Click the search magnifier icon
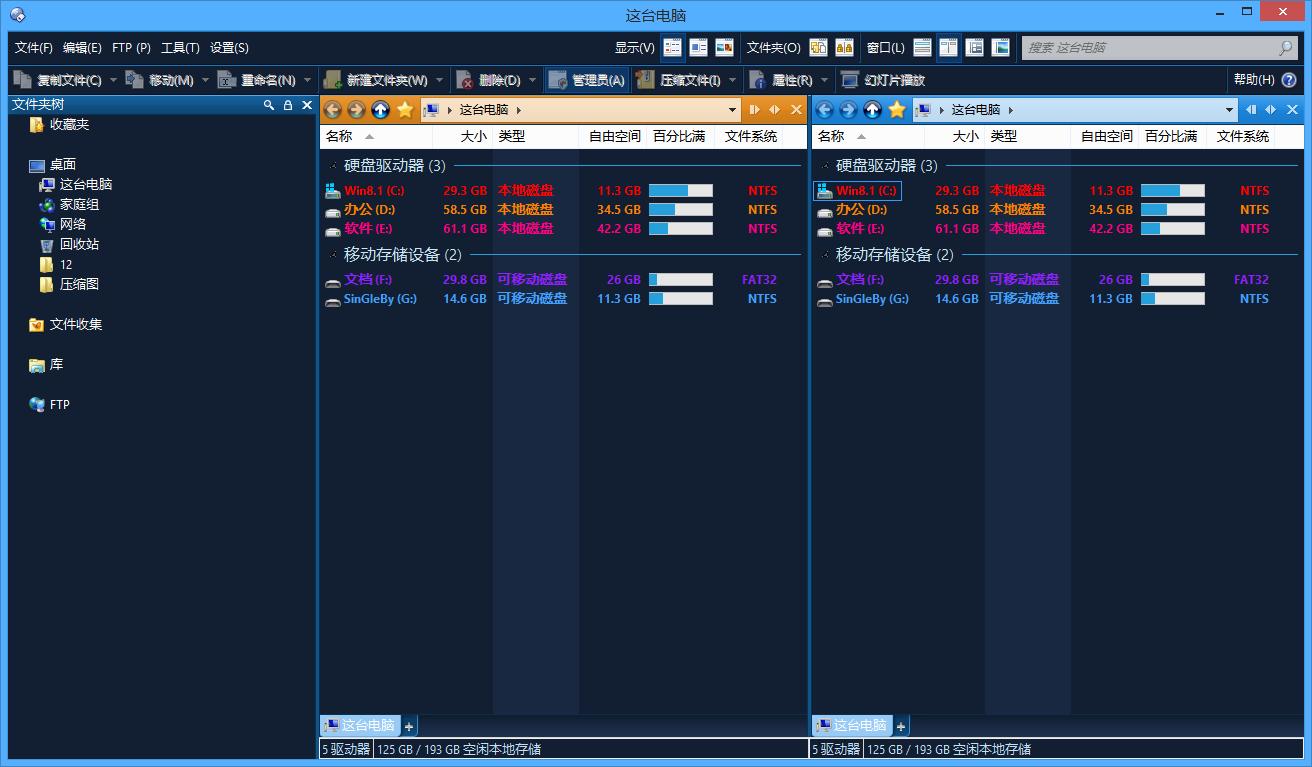The image size is (1312, 767). point(1286,47)
